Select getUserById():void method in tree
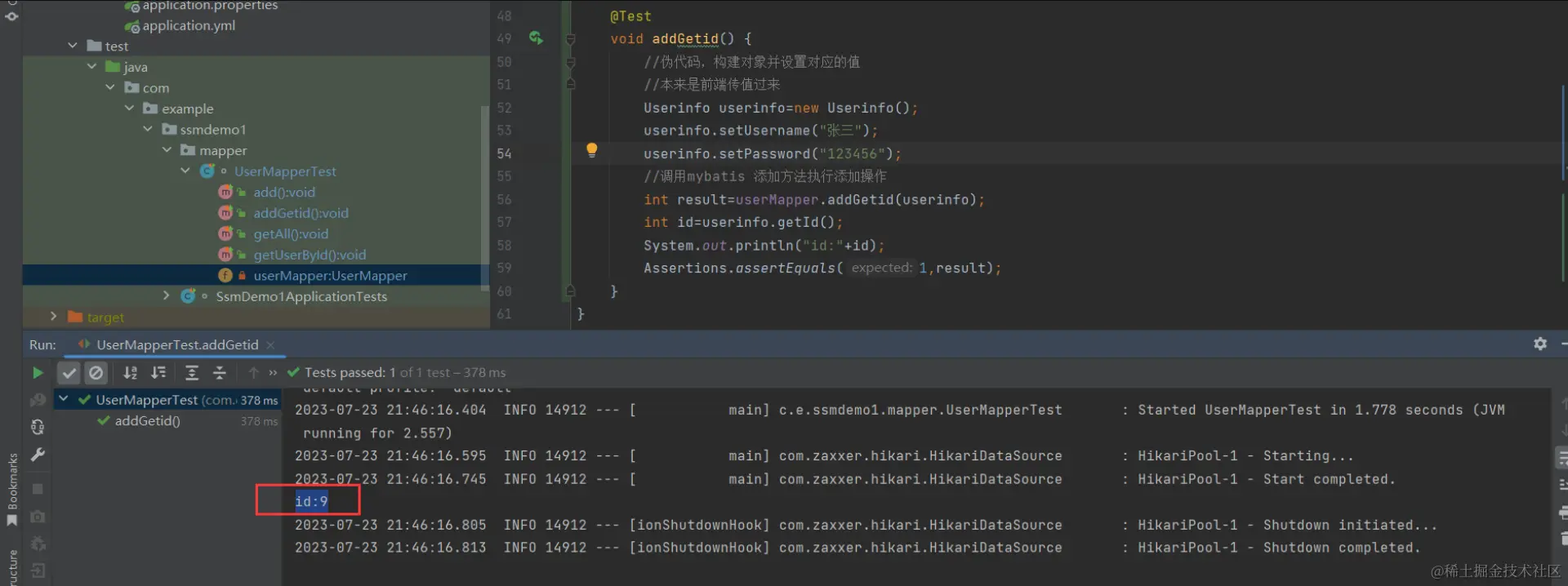 tap(310, 255)
